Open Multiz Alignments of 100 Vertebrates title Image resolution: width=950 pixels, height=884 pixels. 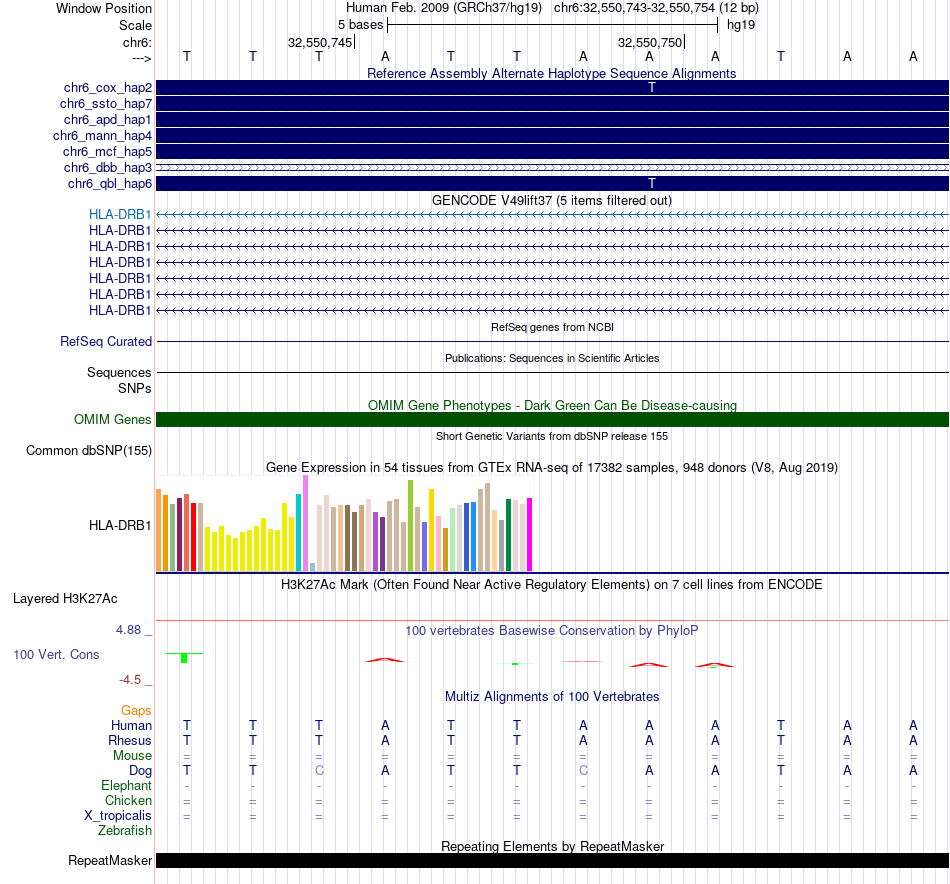tap(552, 697)
